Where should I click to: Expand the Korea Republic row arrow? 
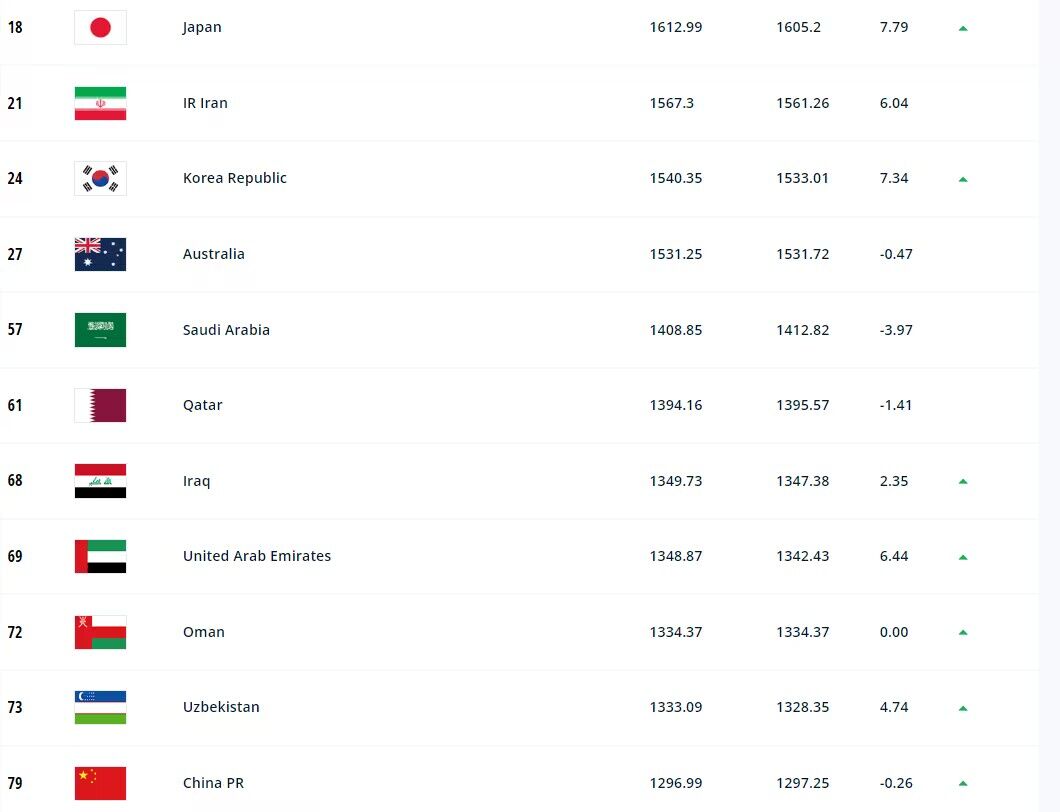tap(963, 179)
